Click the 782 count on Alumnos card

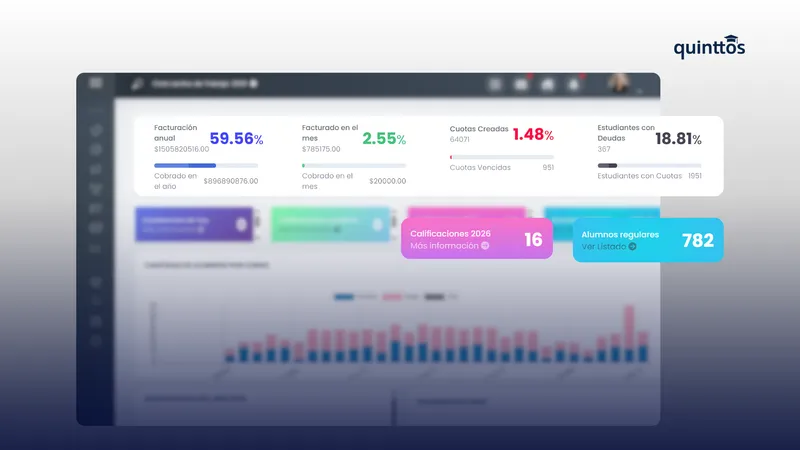697,240
